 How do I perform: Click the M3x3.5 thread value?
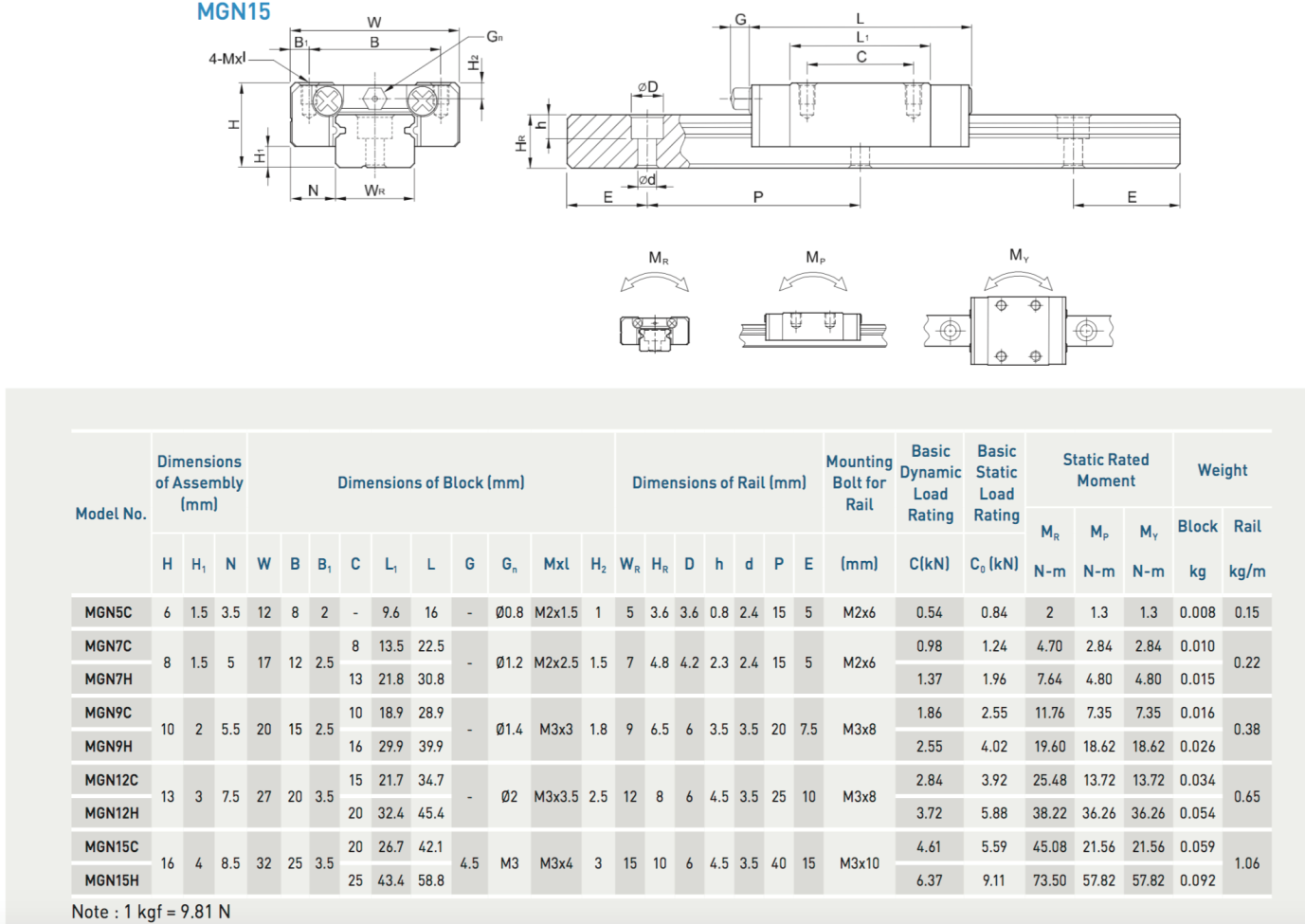tap(556, 797)
